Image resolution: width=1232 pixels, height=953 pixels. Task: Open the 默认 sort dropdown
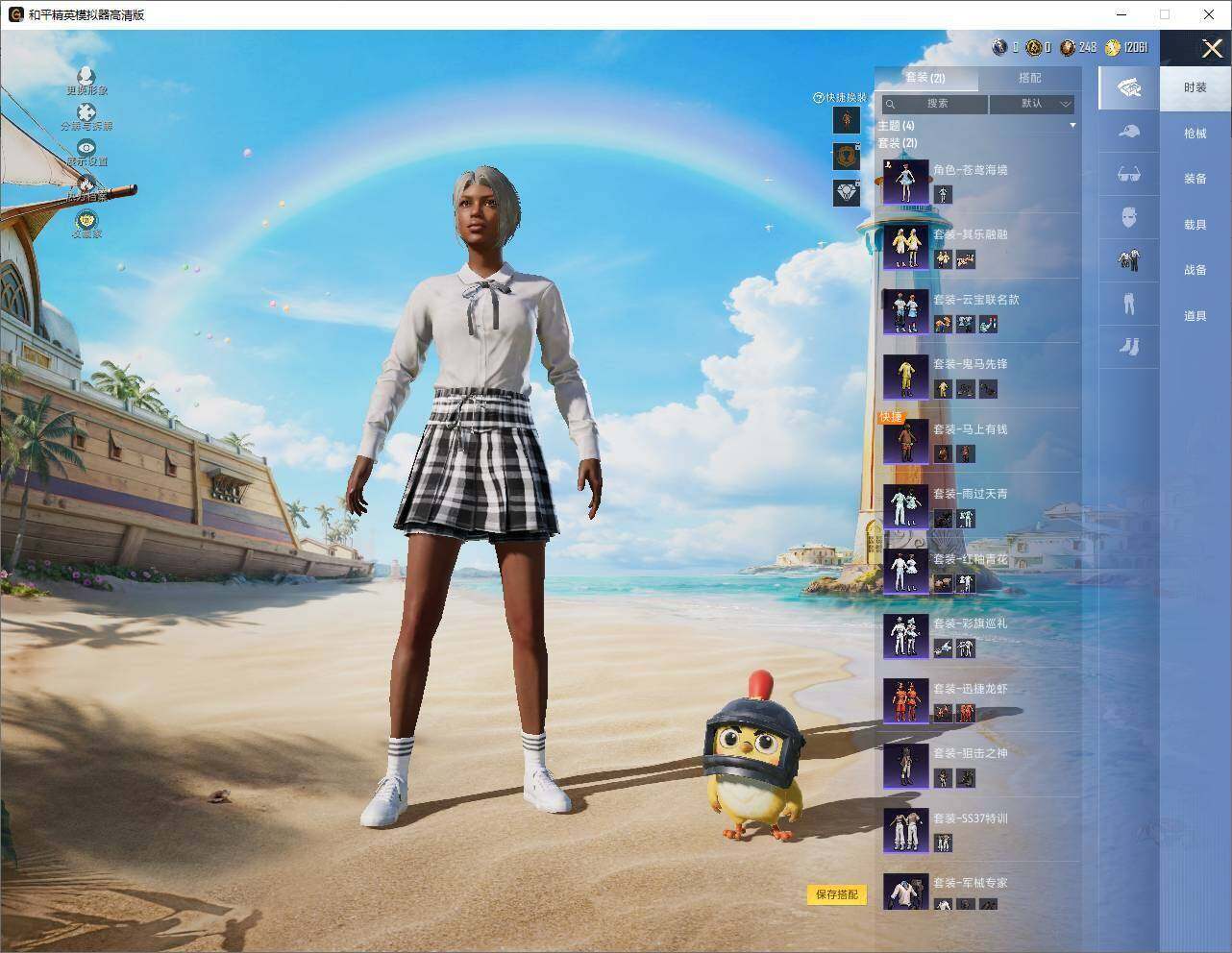[1032, 104]
